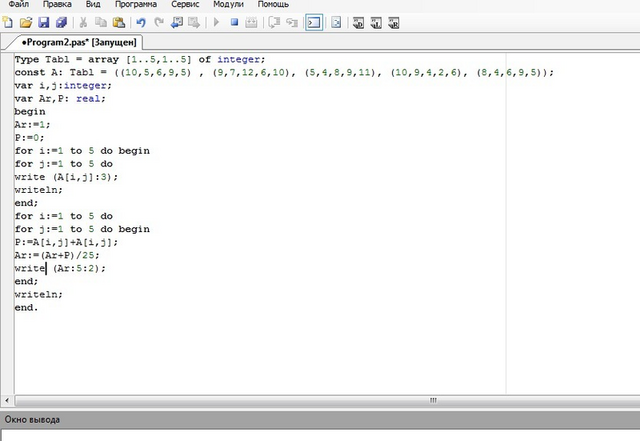Image resolution: width=640 pixels, height=441 pixels.
Task: Open the Файл menu
Action: pyautogui.click(x=19, y=4)
